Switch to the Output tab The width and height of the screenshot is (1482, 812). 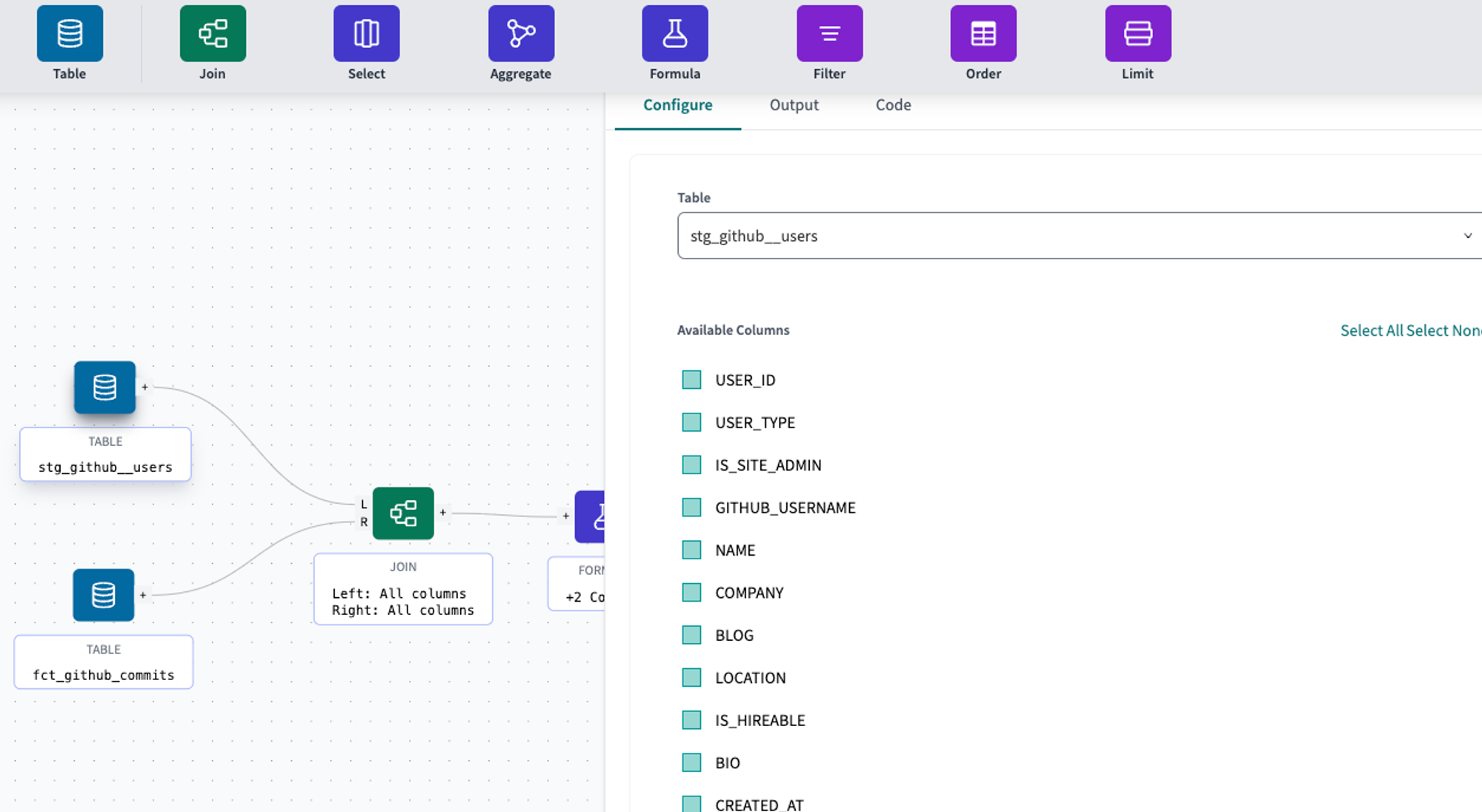tap(794, 104)
